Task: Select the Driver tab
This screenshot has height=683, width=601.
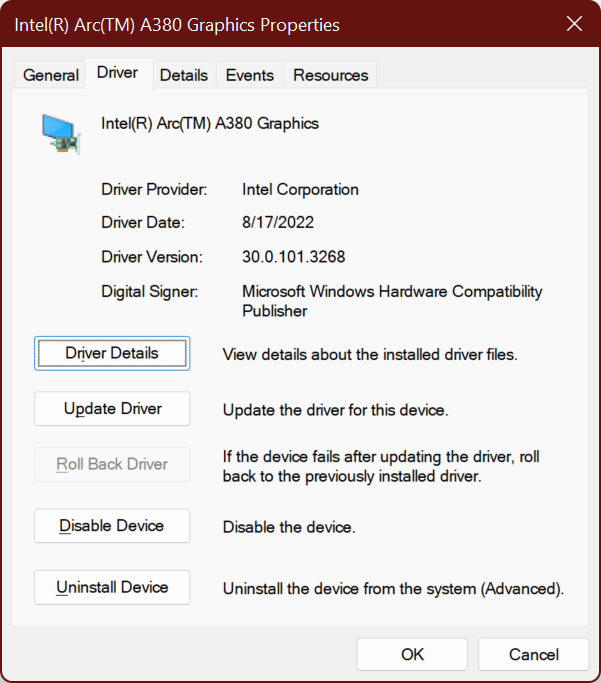Action: click(x=118, y=73)
